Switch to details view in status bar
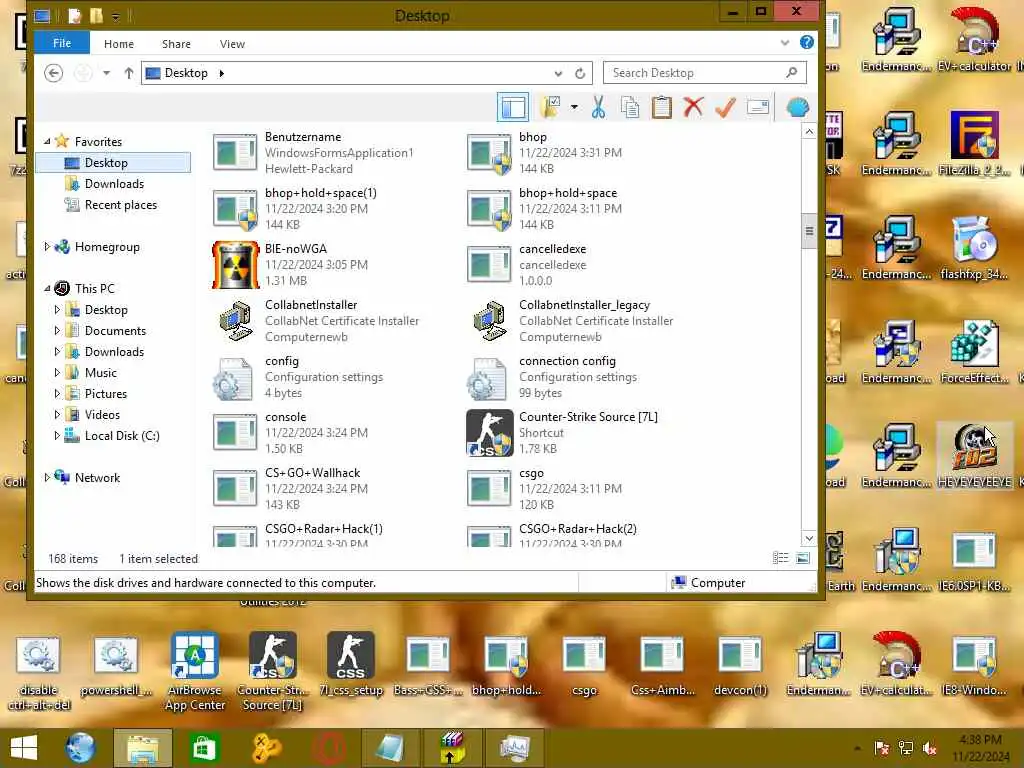This screenshot has height=768, width=1024. [x=780, y=558]
